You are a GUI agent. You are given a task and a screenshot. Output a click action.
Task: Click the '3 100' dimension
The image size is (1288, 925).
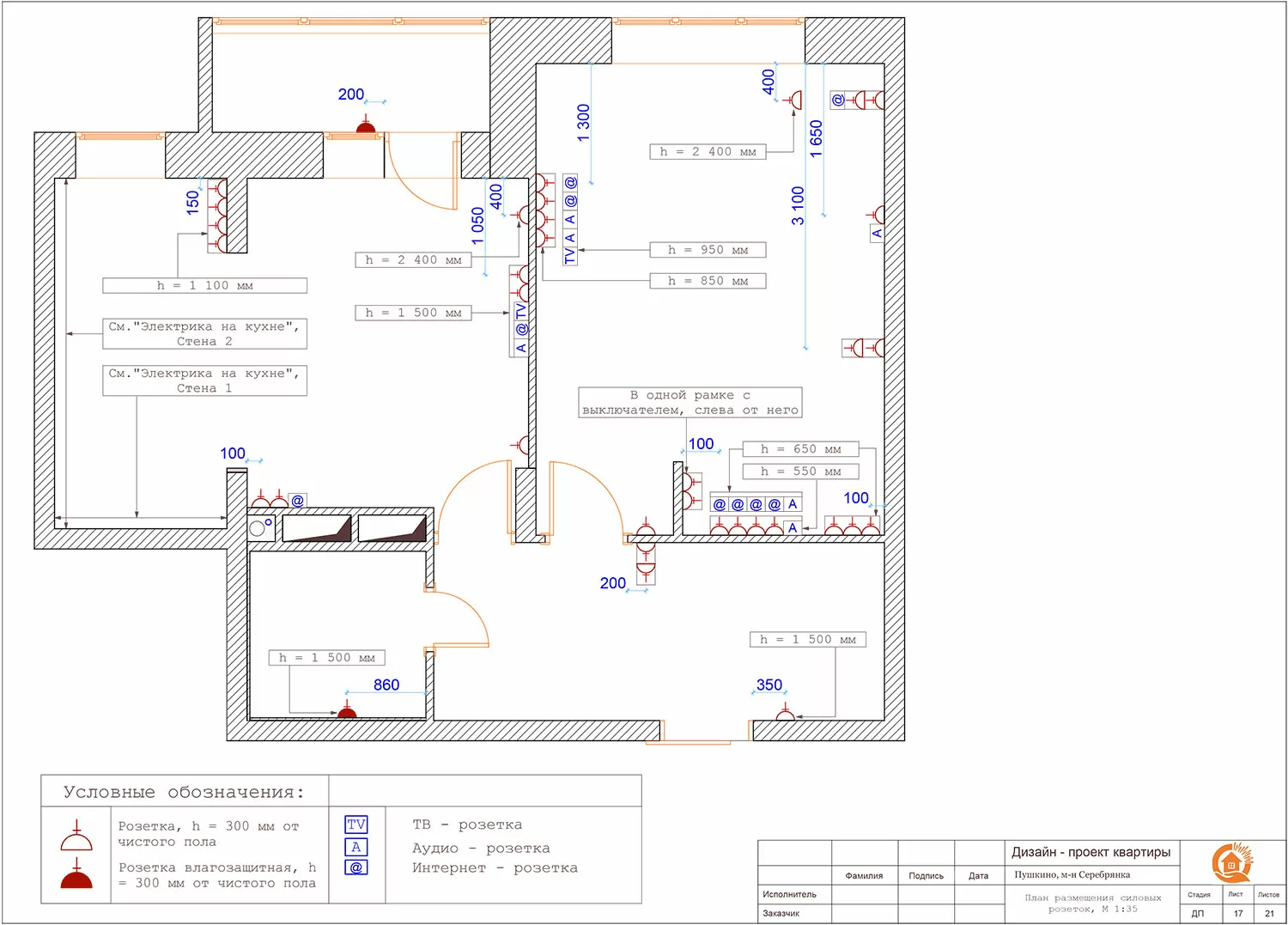798,205
